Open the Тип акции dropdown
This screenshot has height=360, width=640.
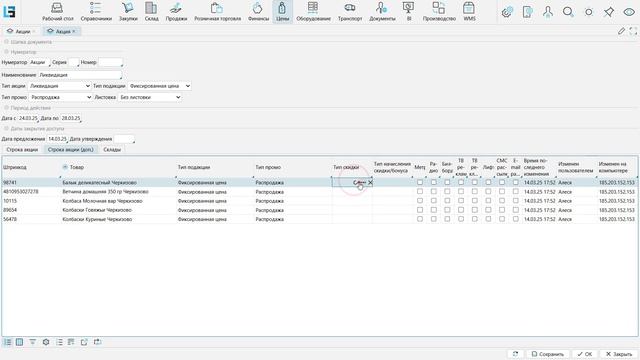point(60,86)
